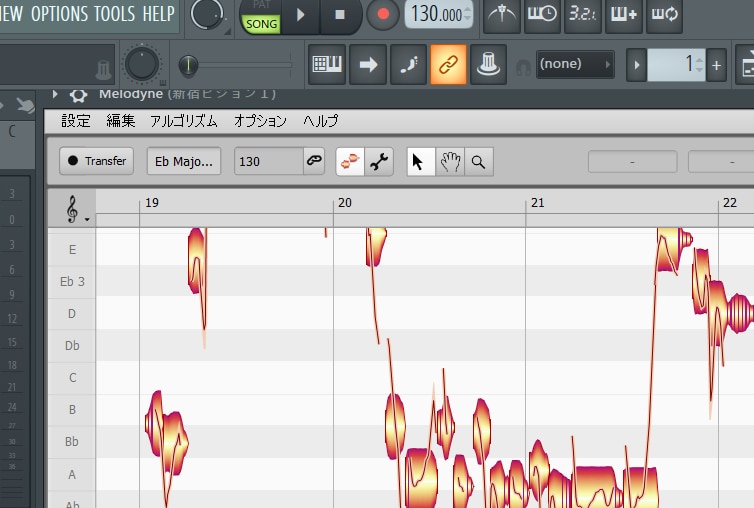Select the note blob at bar 19 on B
The image size is (754, 508).
(156, 423)
